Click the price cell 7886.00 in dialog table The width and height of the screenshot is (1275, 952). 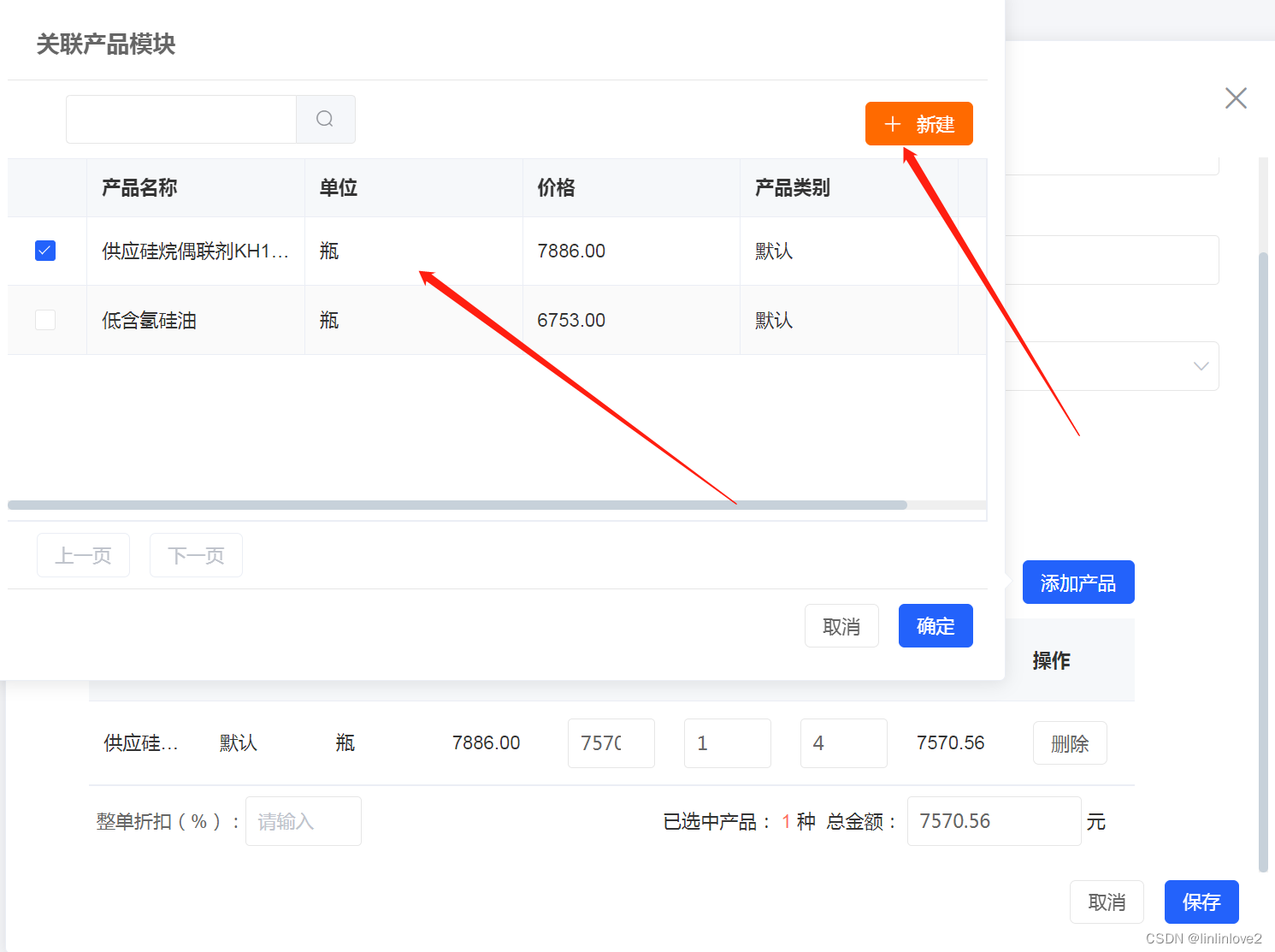pyautogui.click(x=631, y=251)
